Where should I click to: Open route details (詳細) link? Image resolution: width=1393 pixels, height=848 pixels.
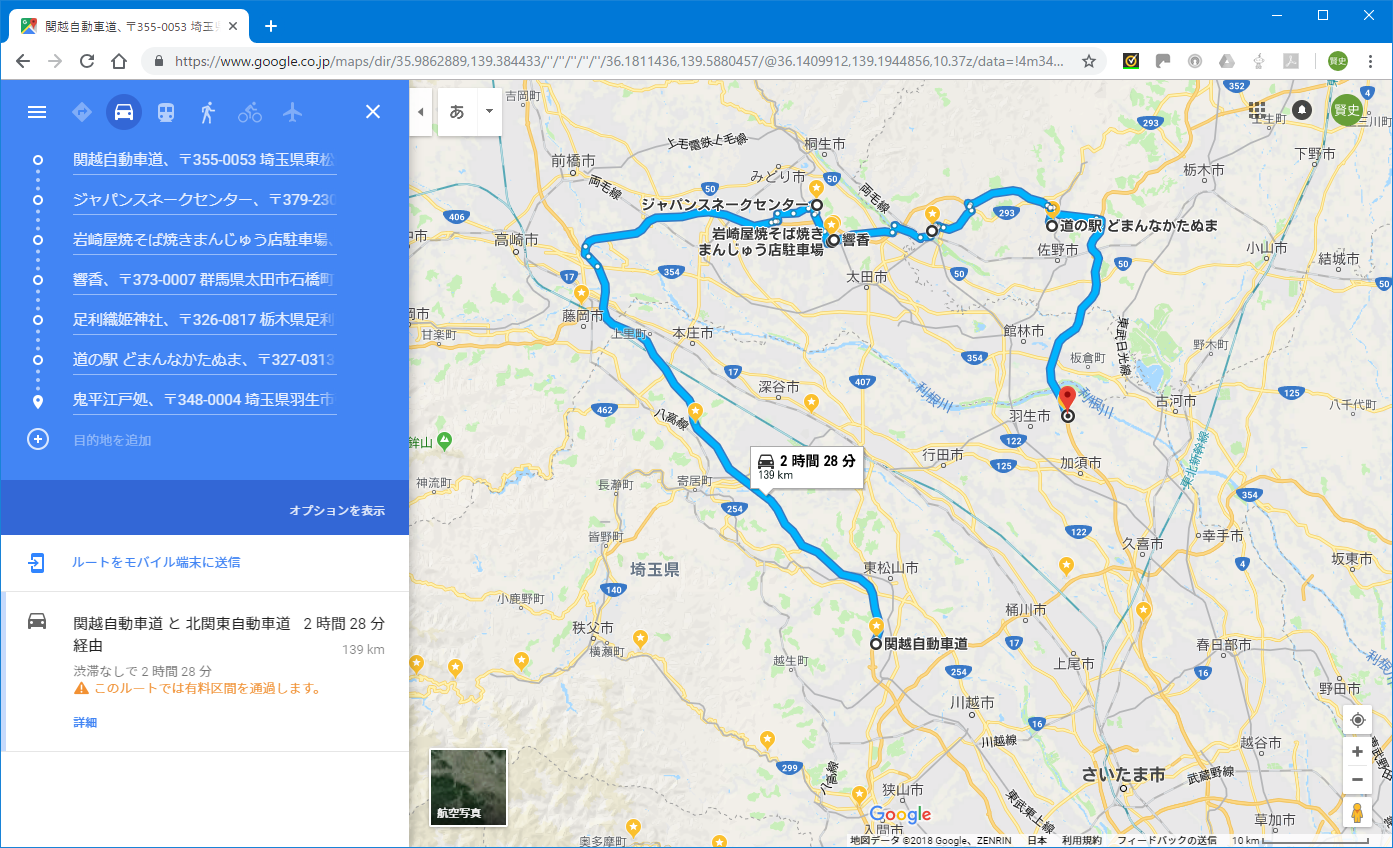pyautogui.click(x=85, y=722)
